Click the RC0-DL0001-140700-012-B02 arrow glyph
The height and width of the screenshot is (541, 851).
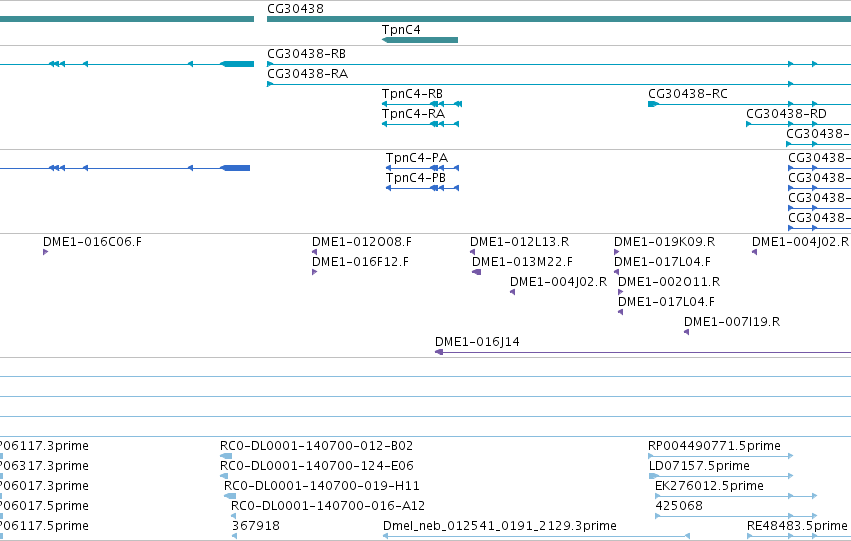226,456
